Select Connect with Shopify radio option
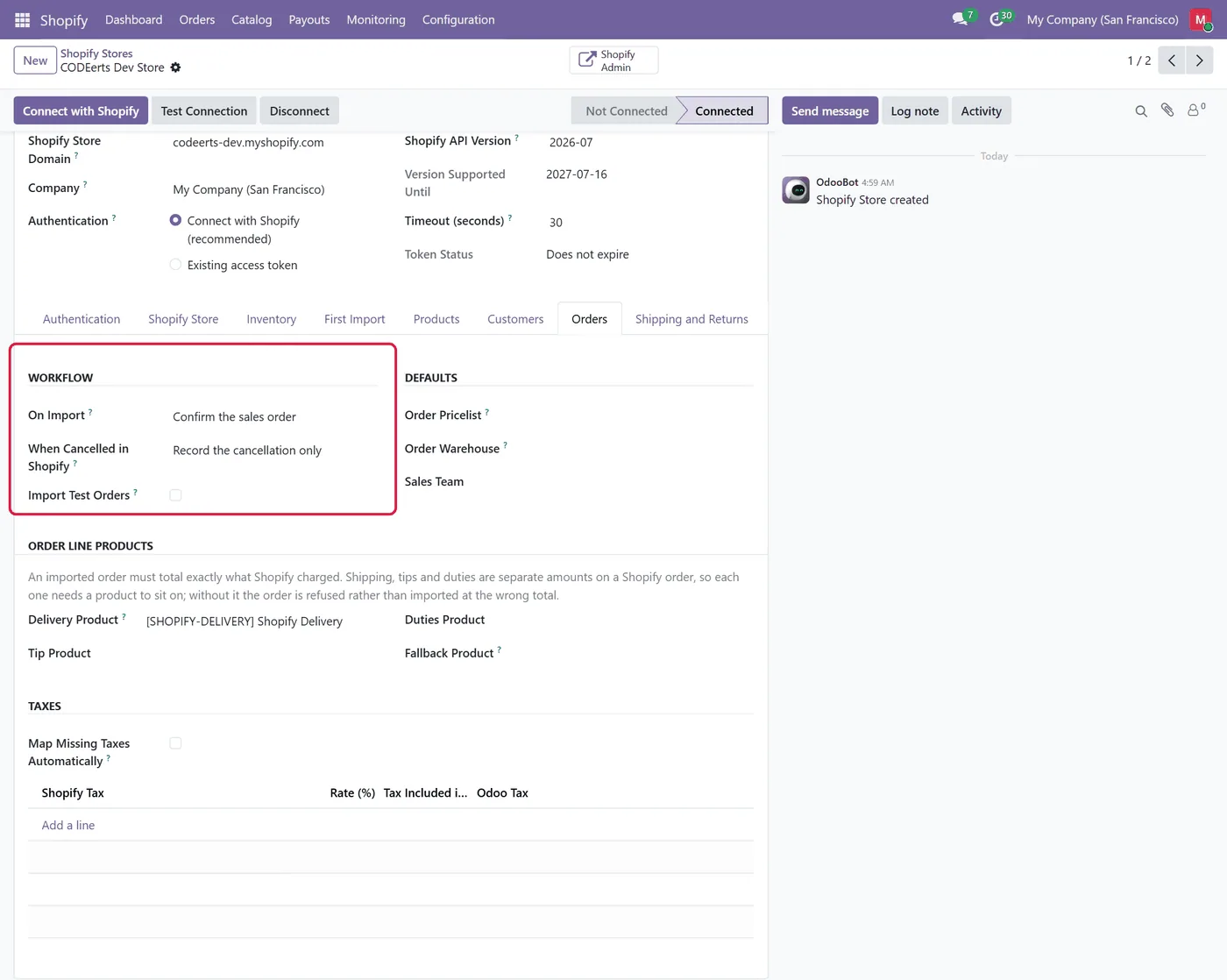The height and width of the screenshot is (980, 1227). tap(175, 221)
